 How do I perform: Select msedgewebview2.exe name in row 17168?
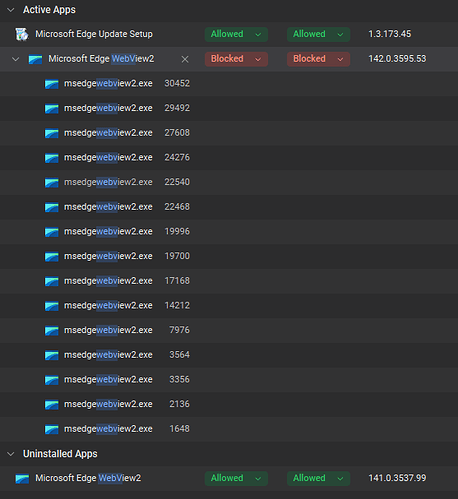tap(108, 281)
